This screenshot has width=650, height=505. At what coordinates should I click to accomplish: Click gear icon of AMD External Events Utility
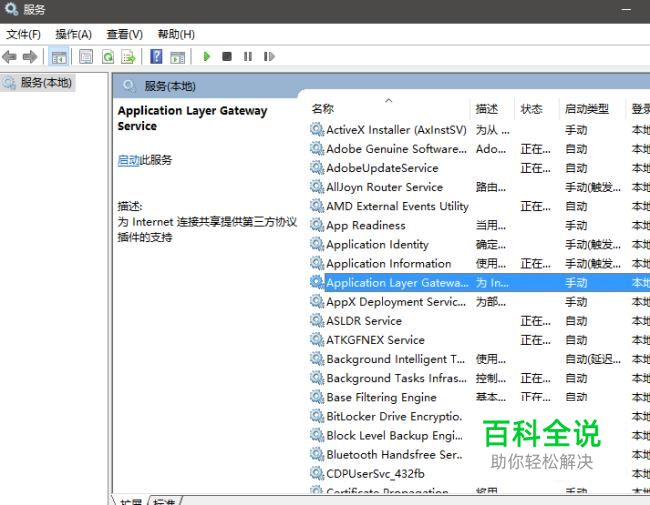(x=317, y=206)
